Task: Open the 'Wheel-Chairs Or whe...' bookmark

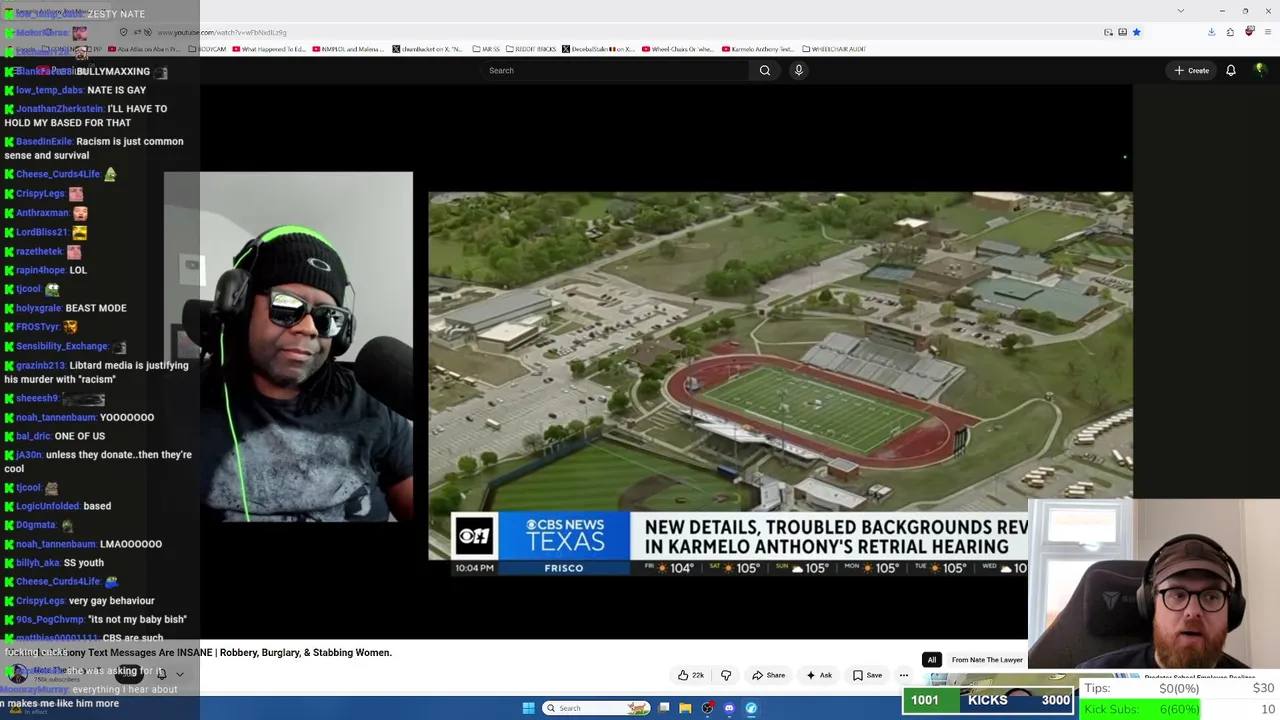Action: [679, 49]
